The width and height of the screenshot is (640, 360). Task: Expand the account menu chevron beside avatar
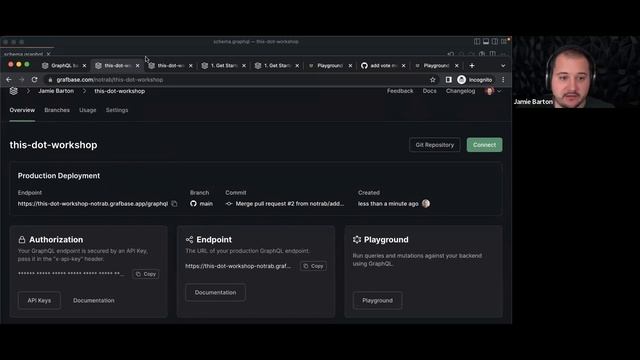coord(499,91)
